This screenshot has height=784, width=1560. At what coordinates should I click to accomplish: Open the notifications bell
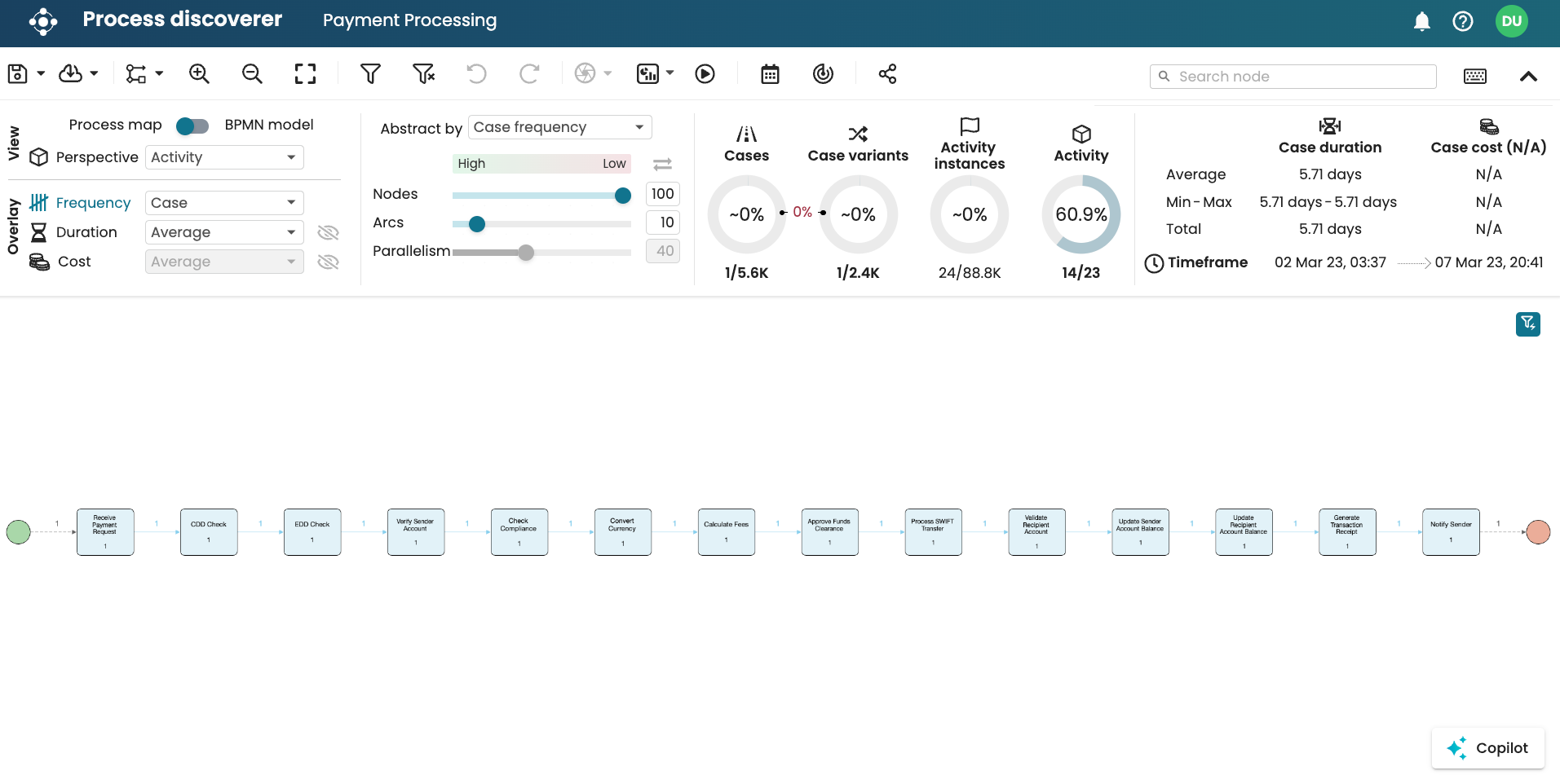[1421, 21]
